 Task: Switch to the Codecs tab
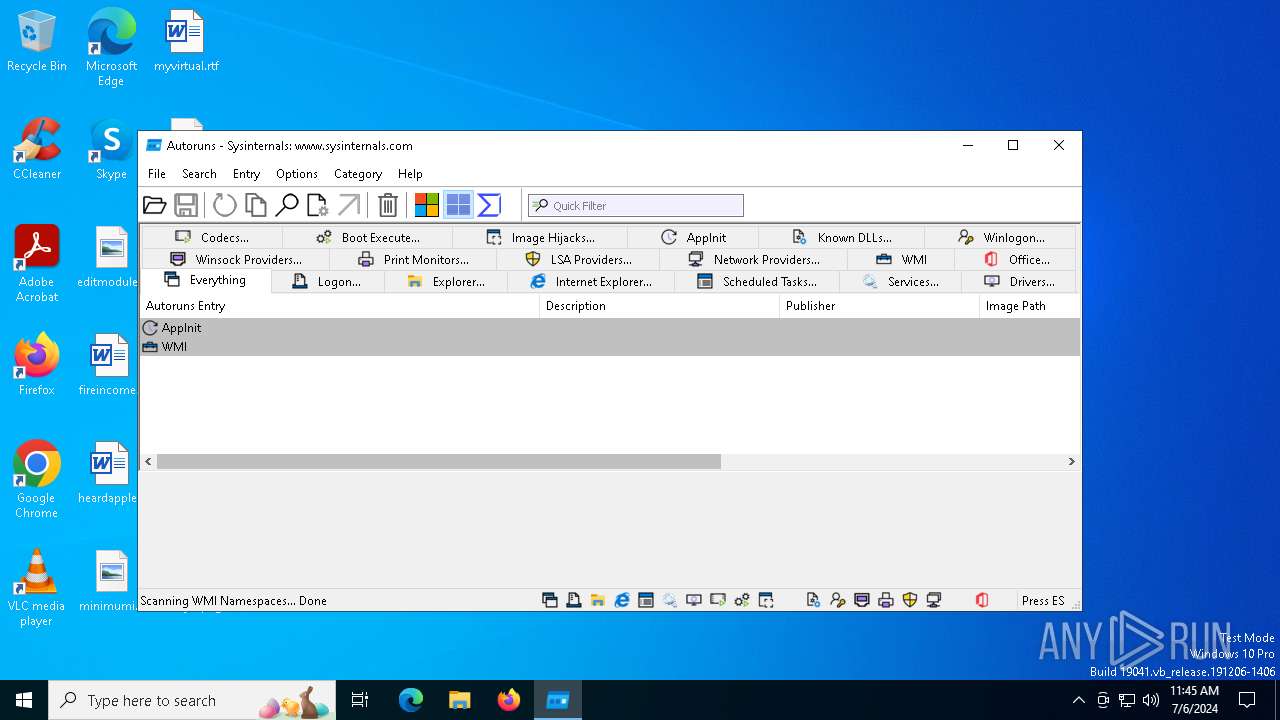pyautogui.click(x=212, y=237)
